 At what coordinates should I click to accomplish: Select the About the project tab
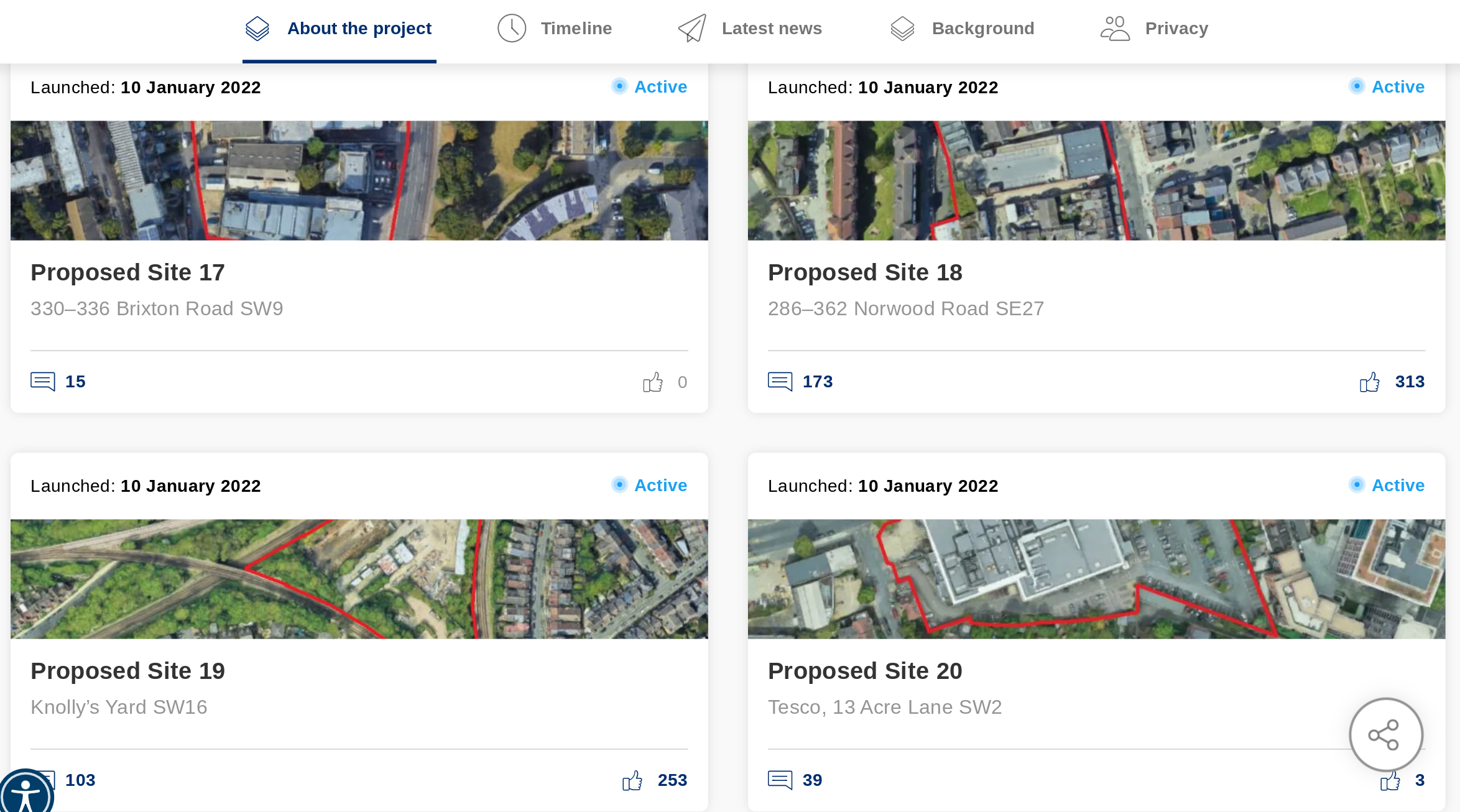[339, 29]
